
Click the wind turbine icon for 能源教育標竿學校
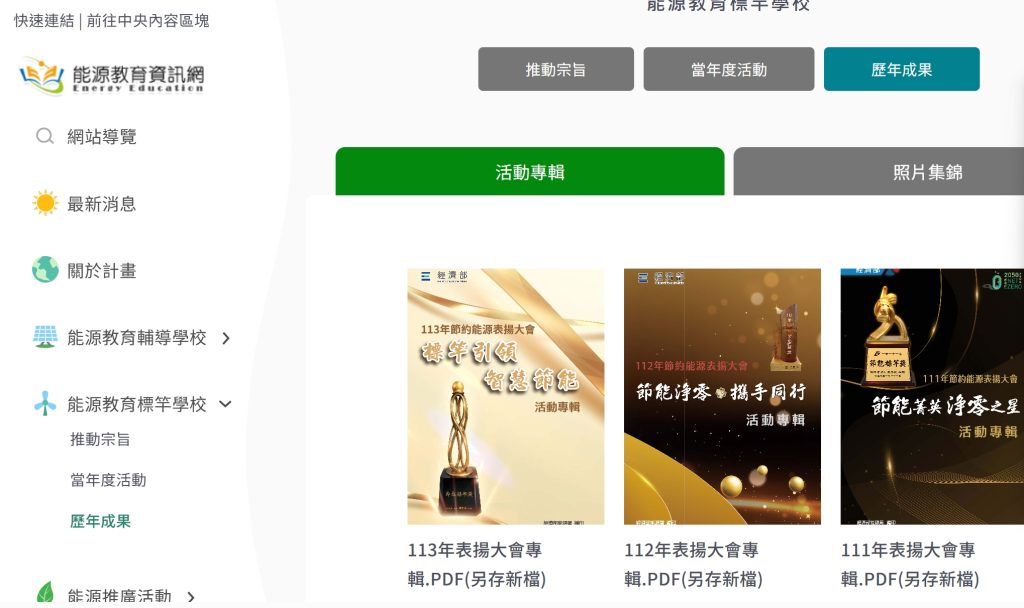click(45, 404)
